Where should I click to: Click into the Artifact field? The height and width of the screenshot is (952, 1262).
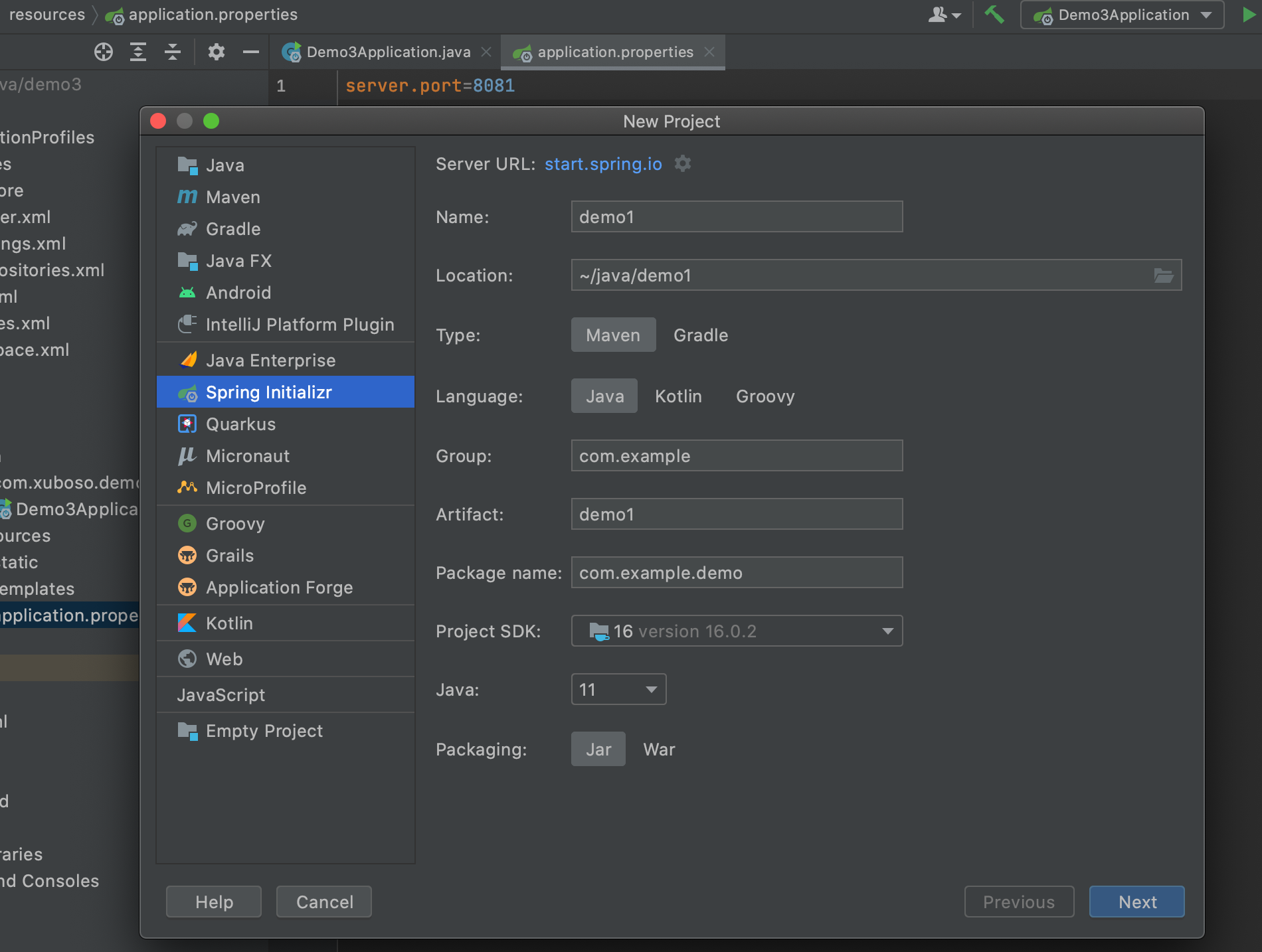coord(737,514)
